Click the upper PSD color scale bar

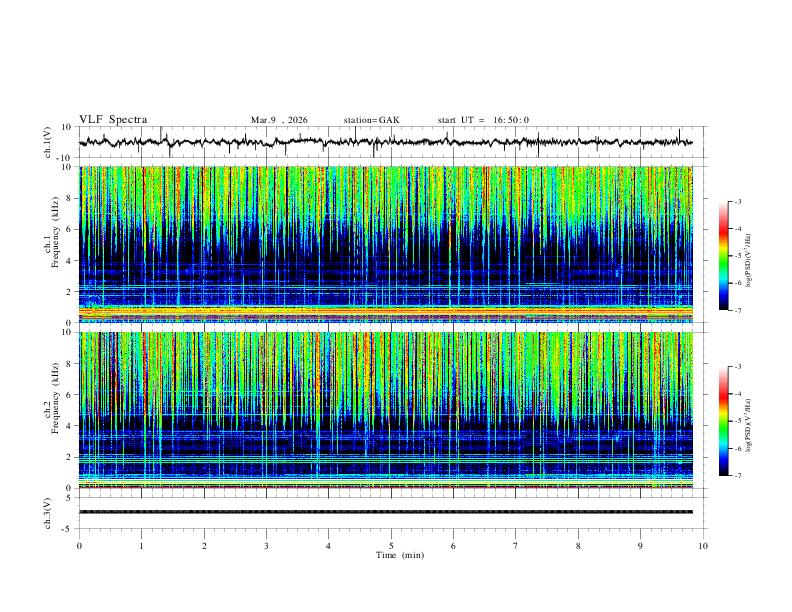(723, 256)
